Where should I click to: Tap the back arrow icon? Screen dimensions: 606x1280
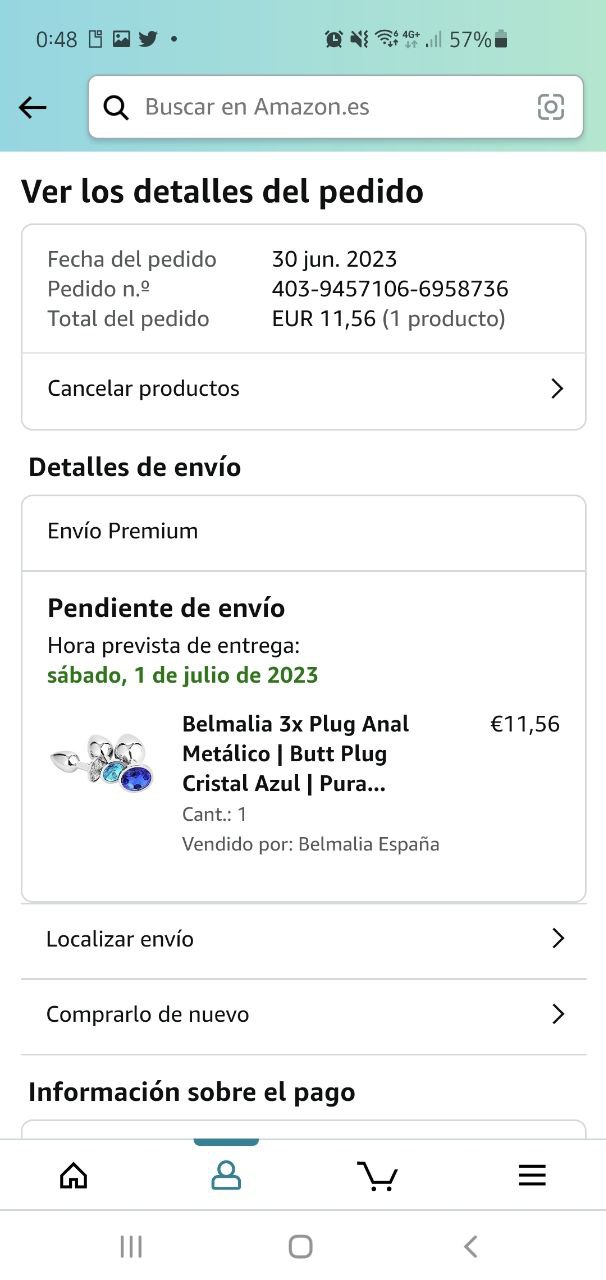click(33, 108)
